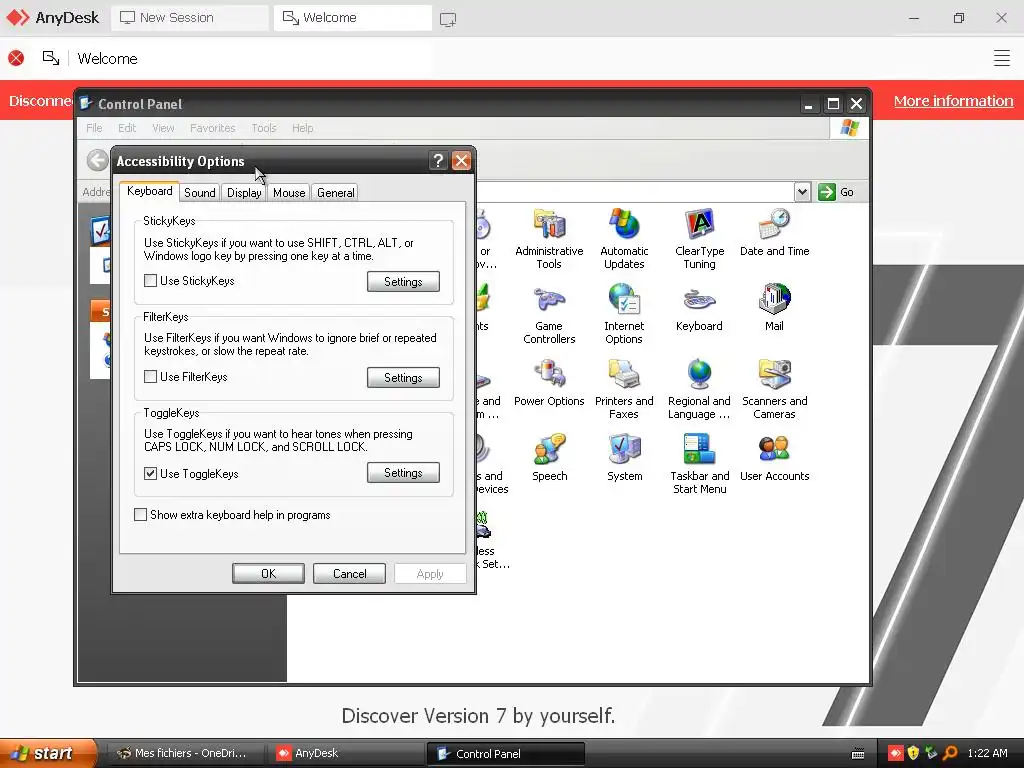This screenshot has width=1024, height=768.
Task: Click the security shield tray icon
Action: click(x=913, y=753)
